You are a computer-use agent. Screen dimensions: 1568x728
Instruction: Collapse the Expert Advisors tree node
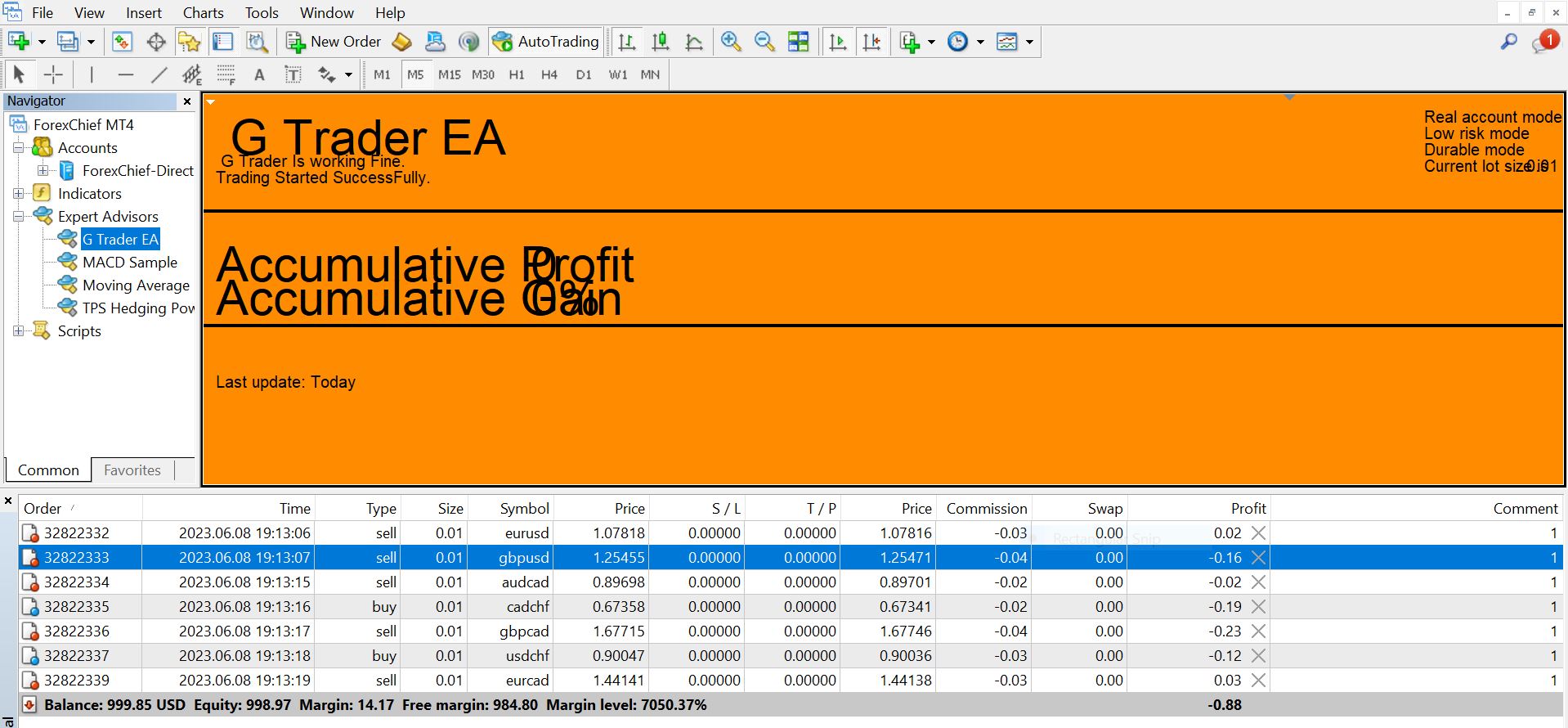(x=18, y=217)
